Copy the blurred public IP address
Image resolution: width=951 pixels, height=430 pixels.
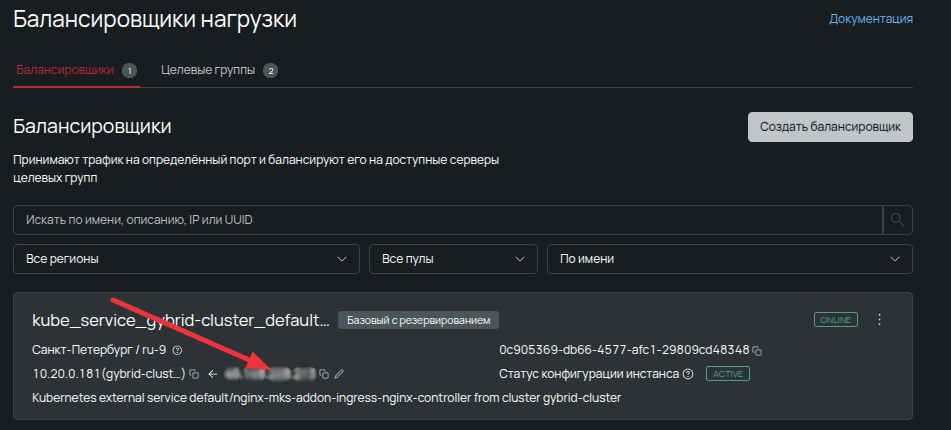click(324, 374)
